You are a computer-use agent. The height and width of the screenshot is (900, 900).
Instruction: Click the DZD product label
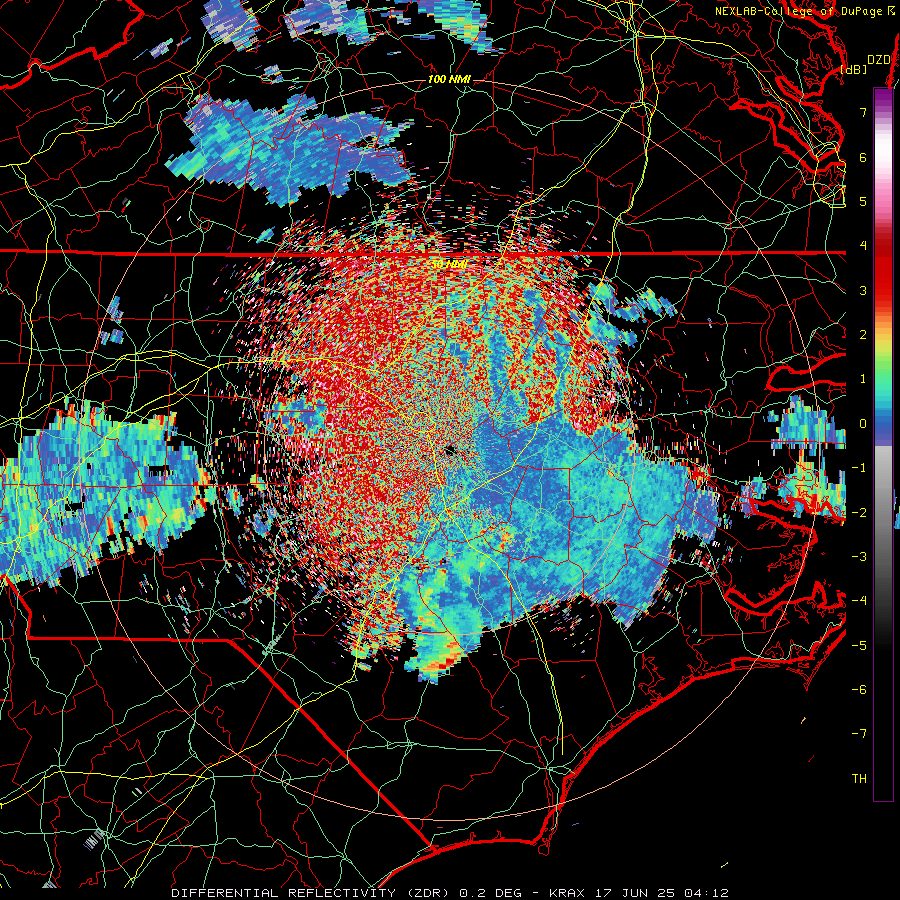pyautogui.click(x=878, y=60)
